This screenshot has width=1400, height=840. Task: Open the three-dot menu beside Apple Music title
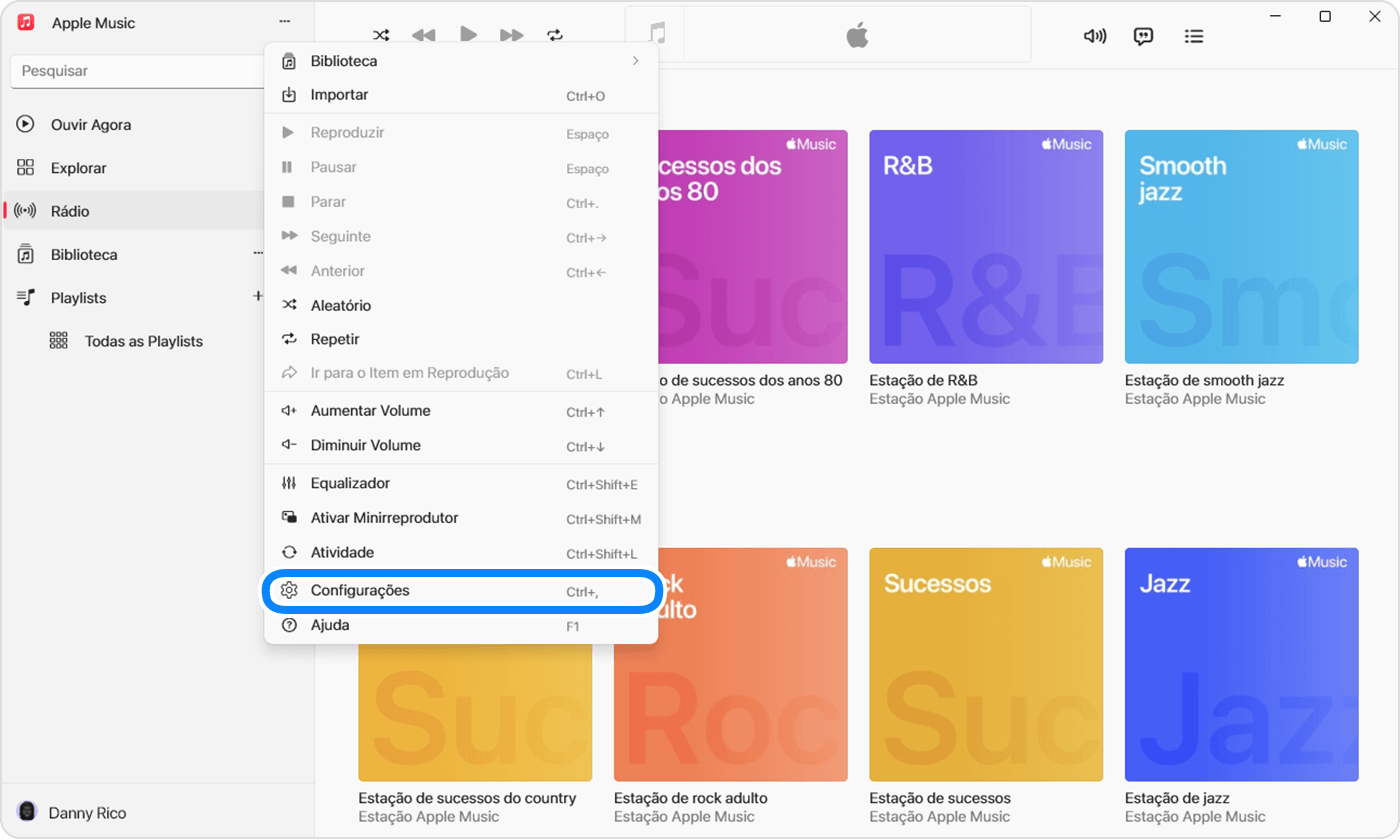pos(285,22)
